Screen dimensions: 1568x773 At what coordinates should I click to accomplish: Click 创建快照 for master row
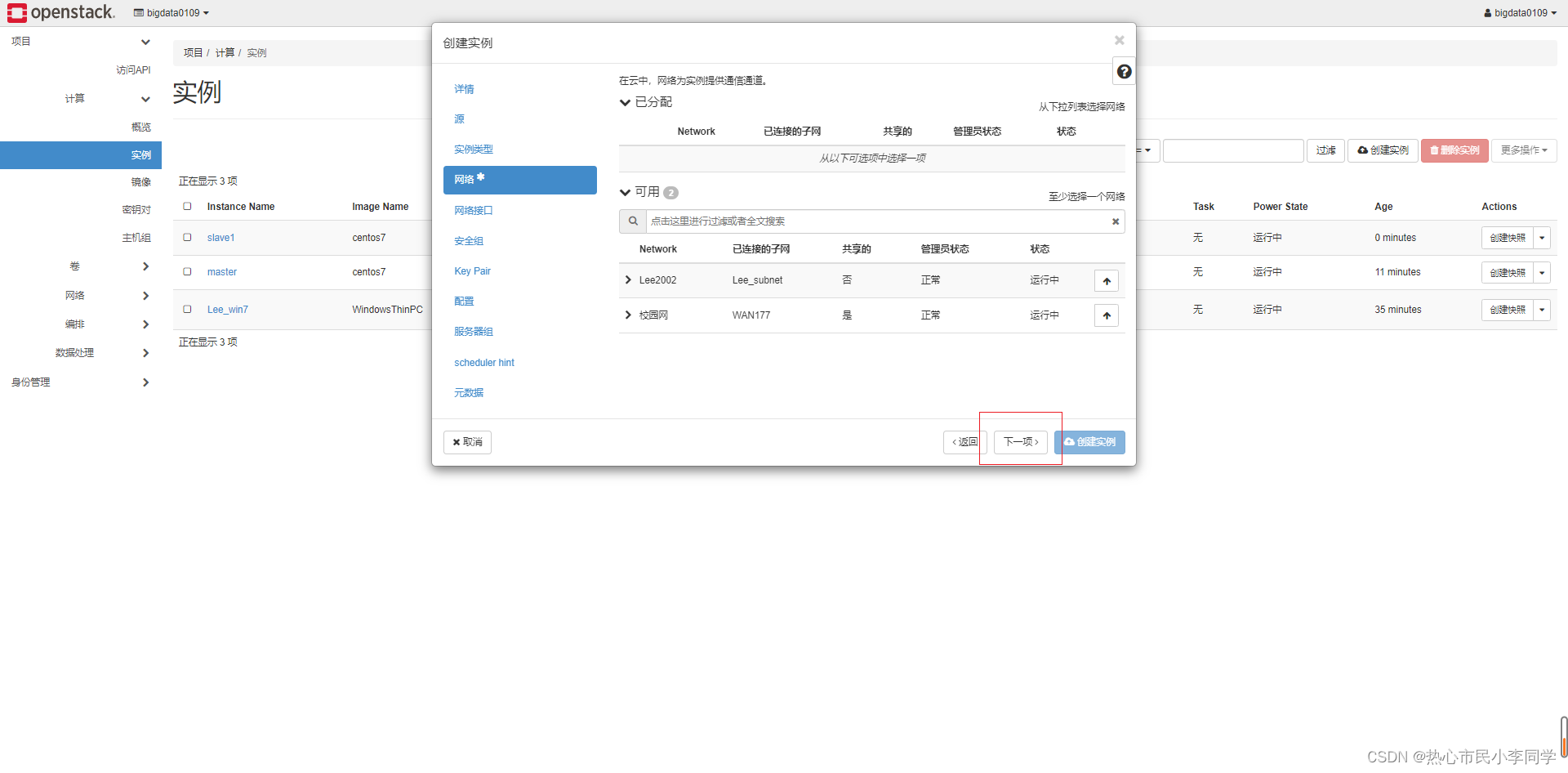pyautogui.click(x=1508, y=273)
